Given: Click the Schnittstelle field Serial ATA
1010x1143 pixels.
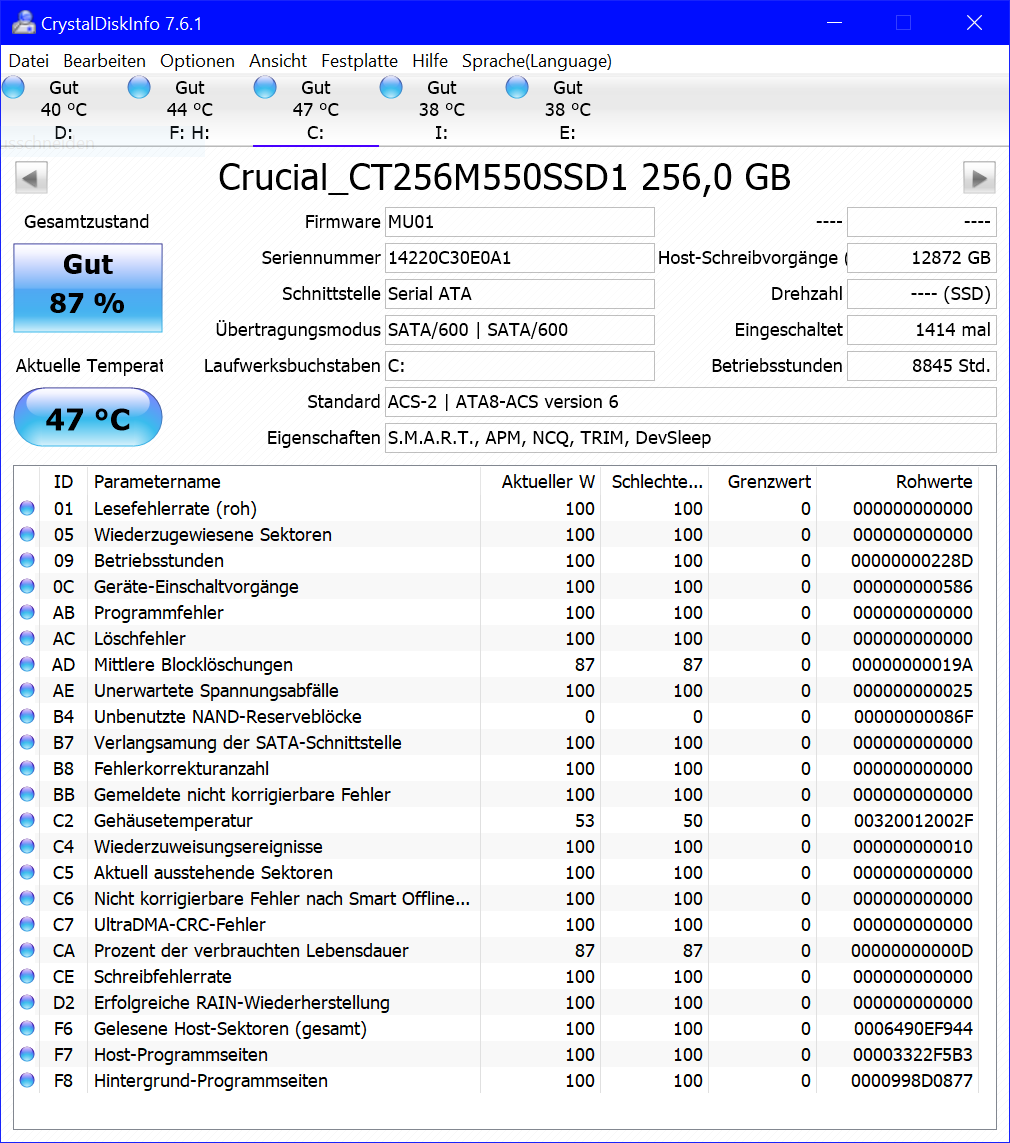Looking at the screenshot, I should coord(520,294).
